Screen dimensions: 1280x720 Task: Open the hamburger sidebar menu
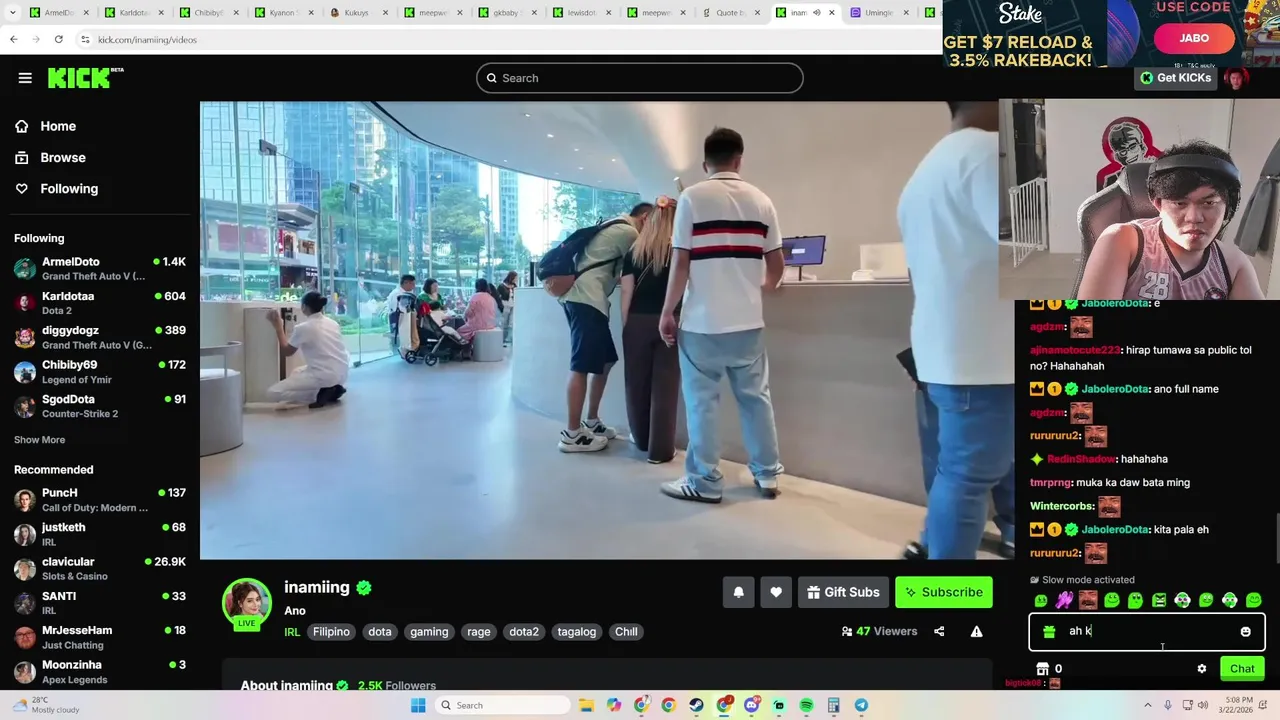click(x=25, y=78)
